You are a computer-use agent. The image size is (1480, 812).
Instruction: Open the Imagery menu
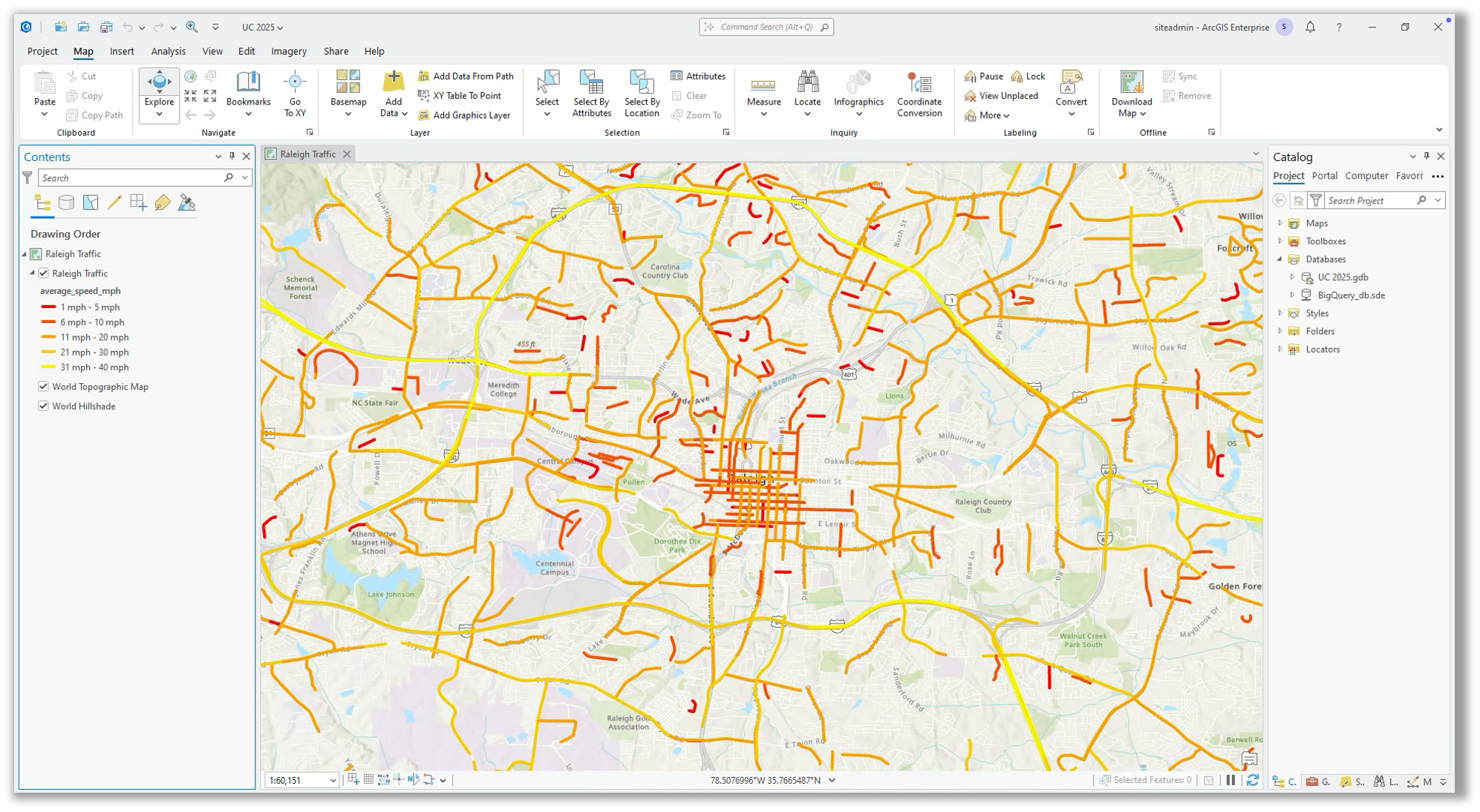point(288,50)
